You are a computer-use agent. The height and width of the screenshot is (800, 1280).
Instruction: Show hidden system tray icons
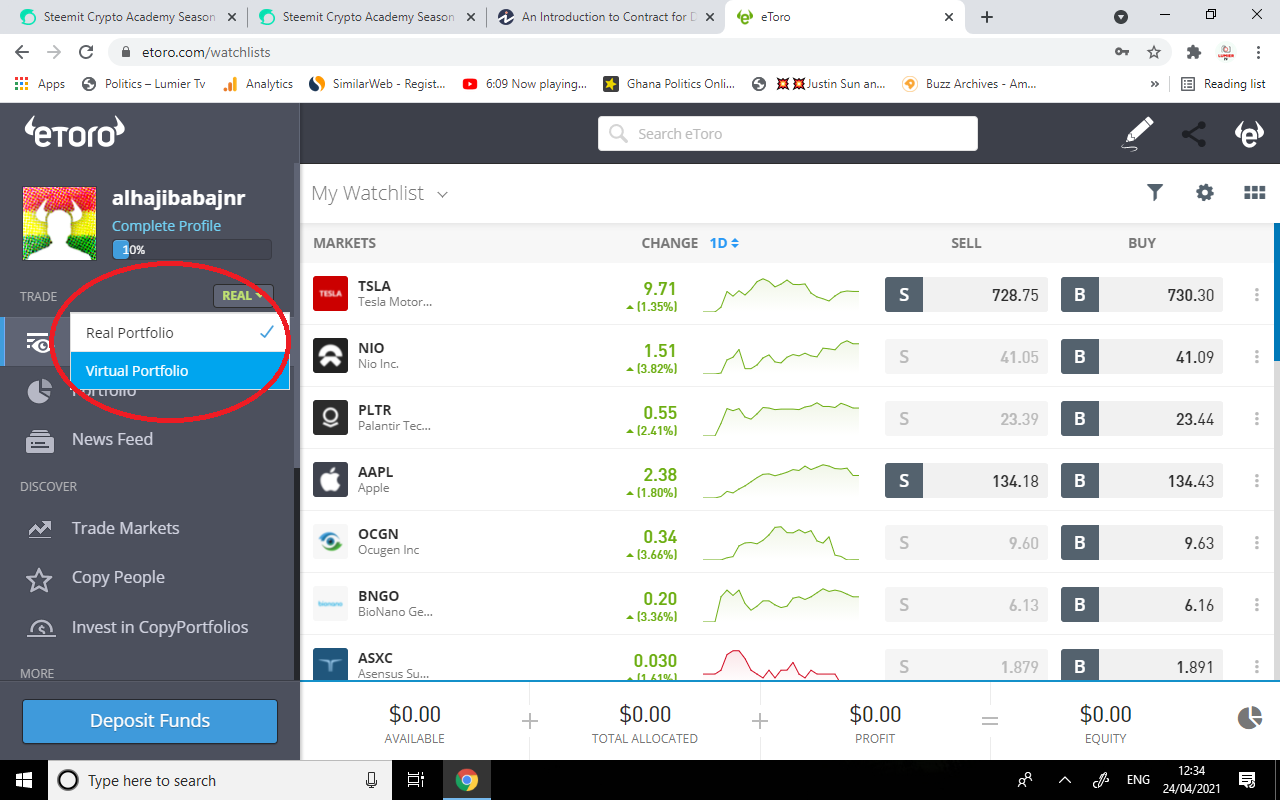[1064, 780]
